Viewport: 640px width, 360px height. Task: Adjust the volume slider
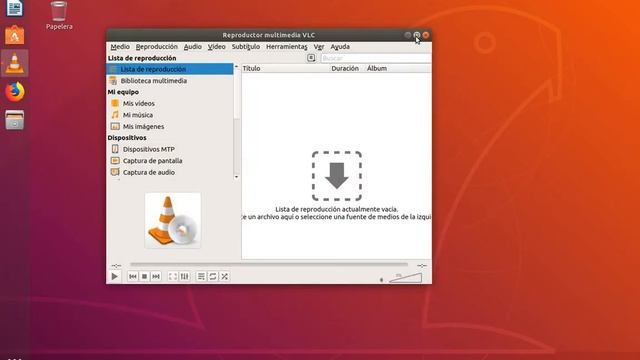coord(405,278)
